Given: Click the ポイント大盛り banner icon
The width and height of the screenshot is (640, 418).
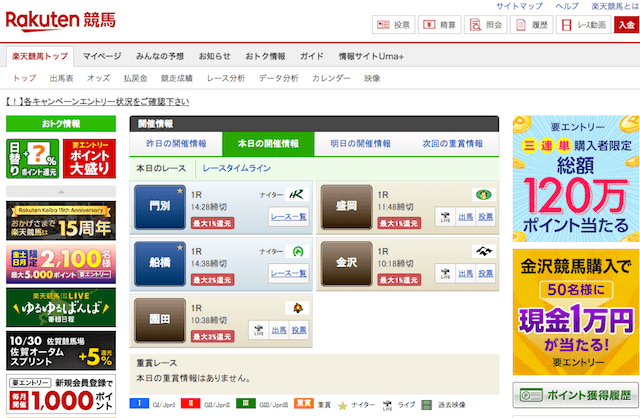Looking at the screenshot, I should [x=89, y=159].
